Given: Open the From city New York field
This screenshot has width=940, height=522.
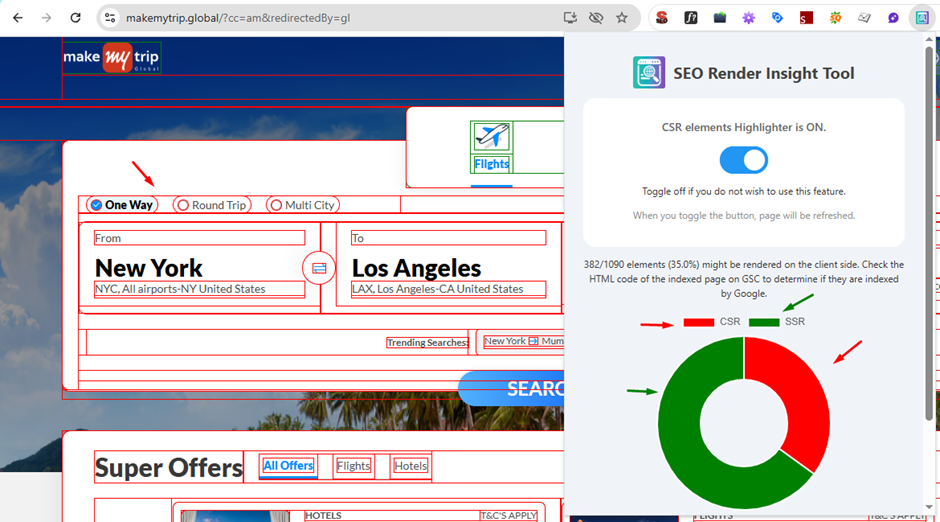Looking at the screenshot, I should tap(200, 267).
